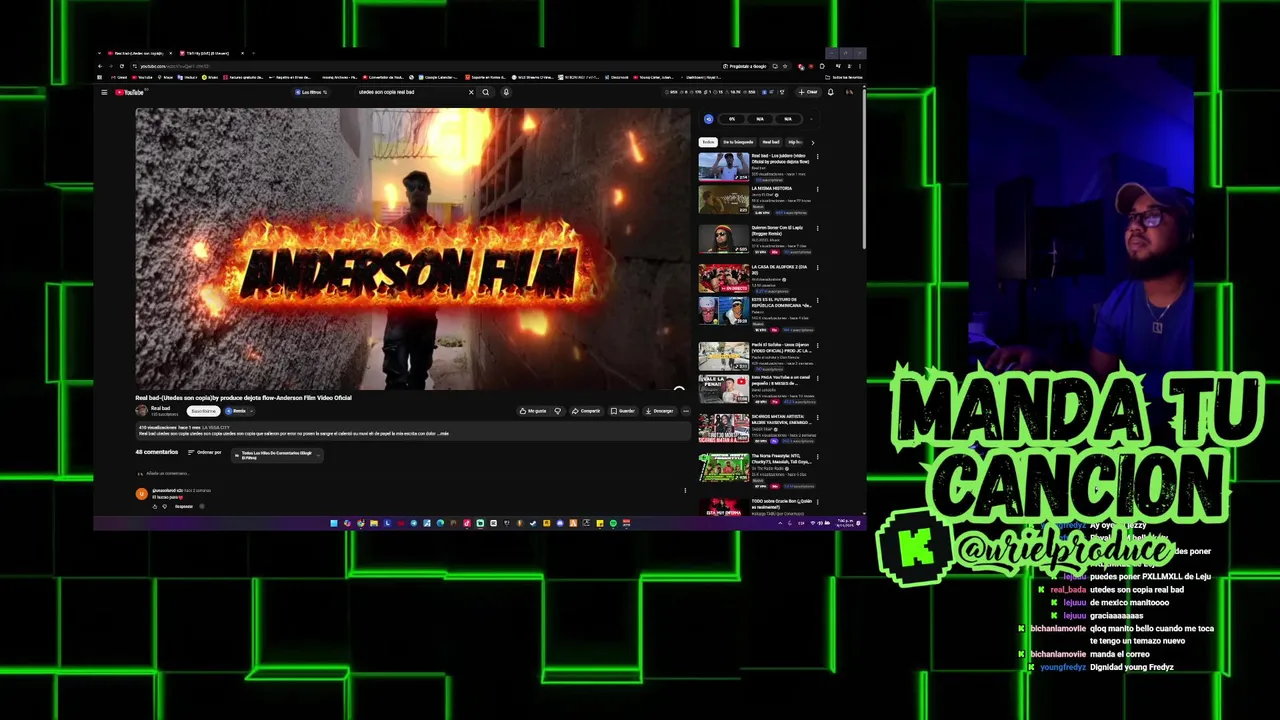The image size is (1280, 720).
Task: Click '48 comentarios' count text
Action: (x=157, y=452)
